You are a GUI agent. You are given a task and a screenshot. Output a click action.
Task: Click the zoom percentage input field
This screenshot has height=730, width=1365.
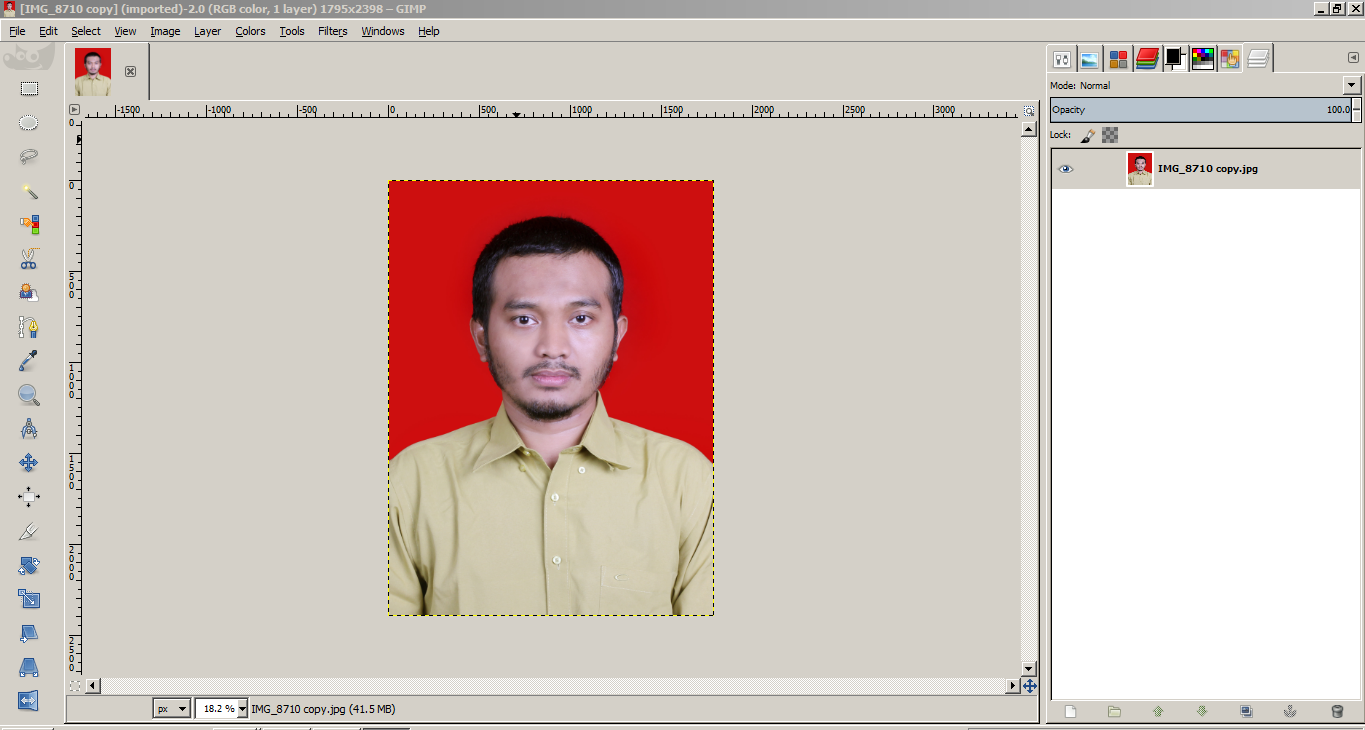(216, 709)
